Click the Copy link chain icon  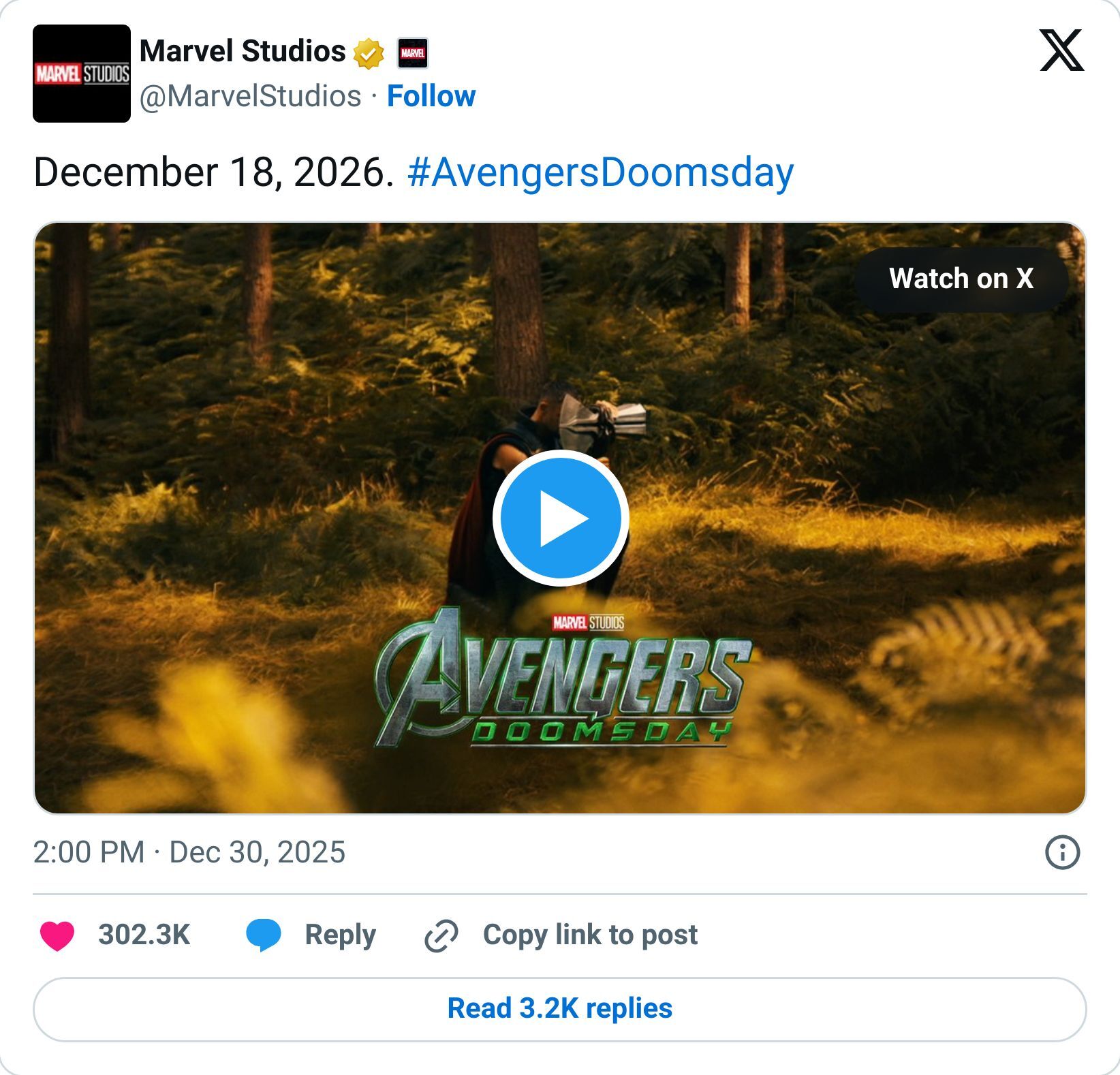coord(440,935)
